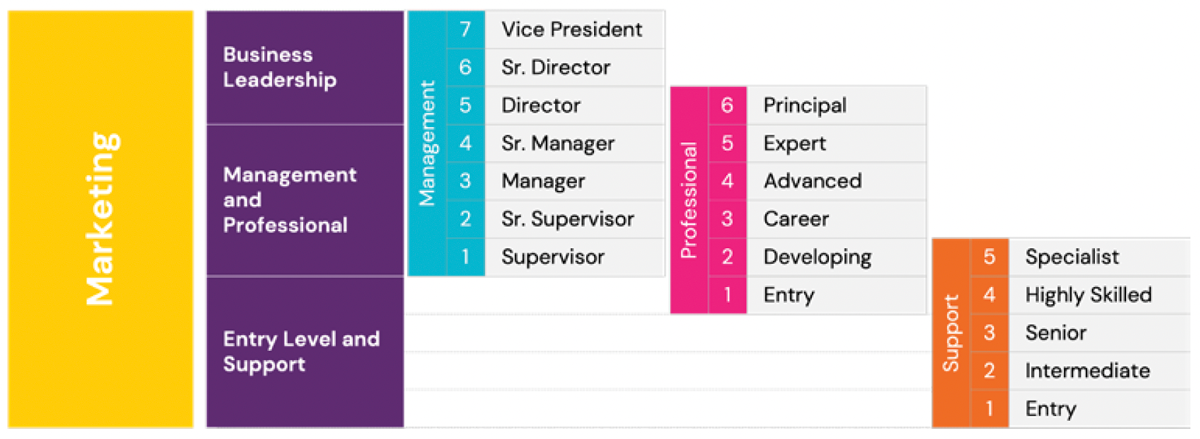Click Management level number 3
This screenshot has height=439, width=1200.
(x=465, y=181)
